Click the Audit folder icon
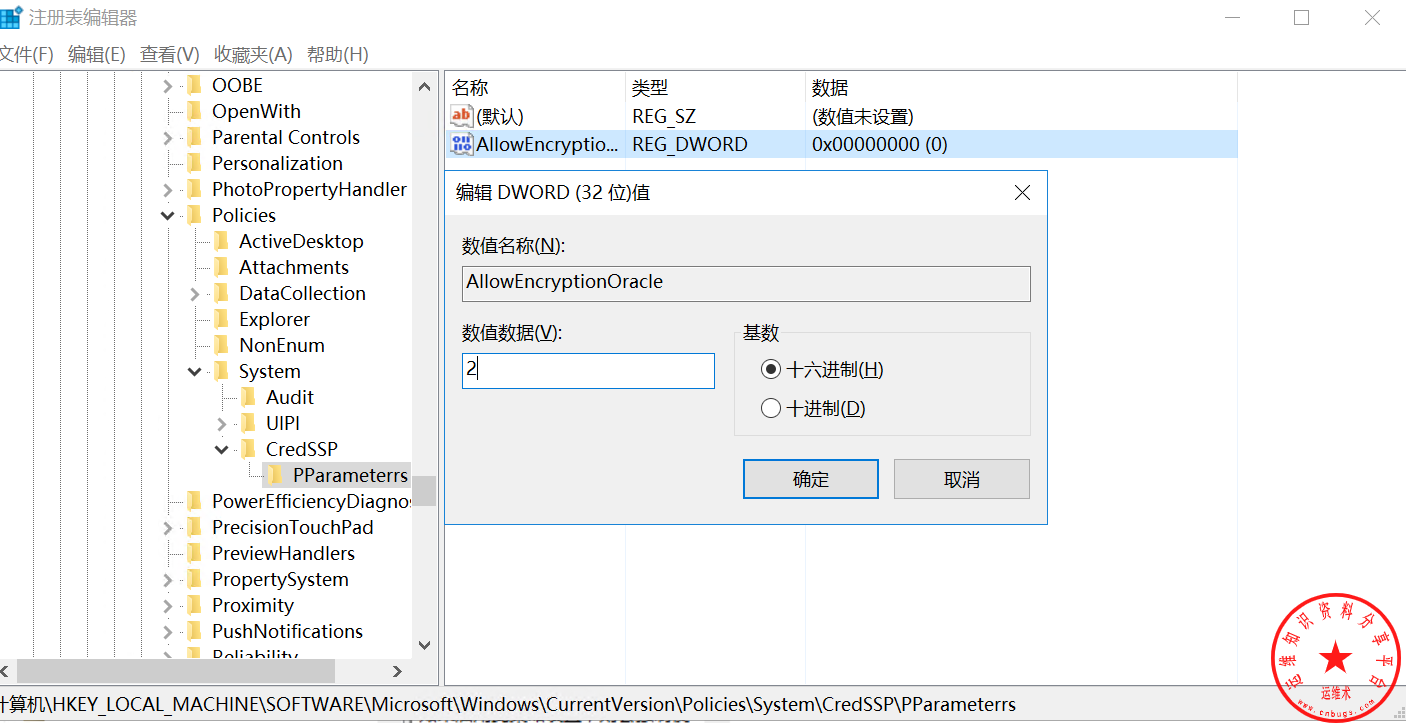1406x723 pixels. click(x=248, y=397)
